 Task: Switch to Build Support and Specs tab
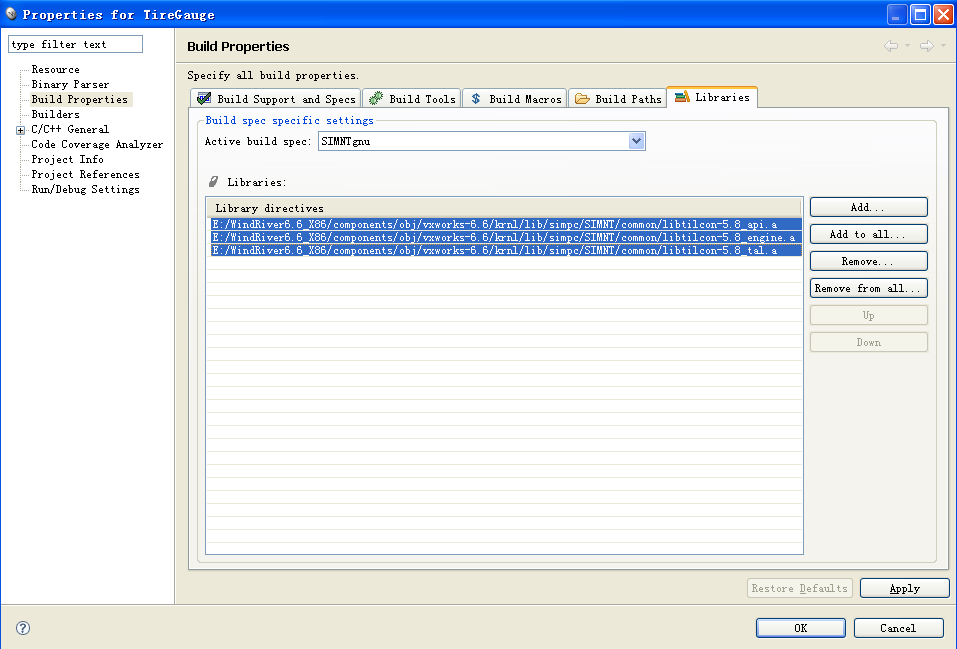[276, 98]
